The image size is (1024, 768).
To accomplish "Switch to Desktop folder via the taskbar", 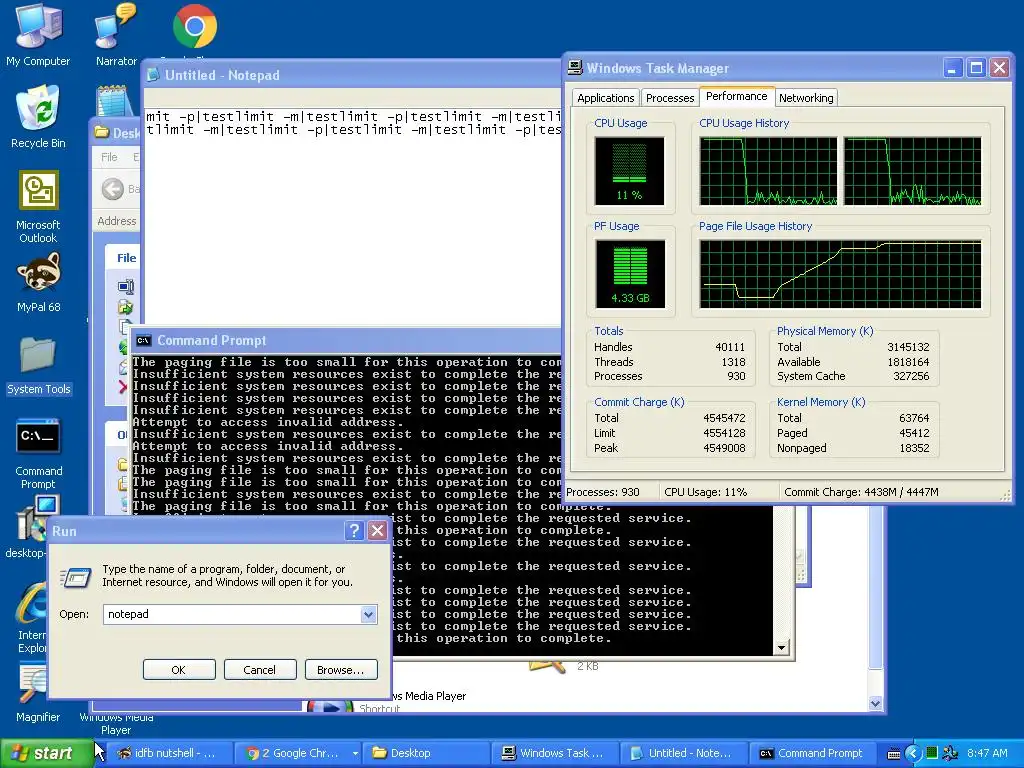I will pos(424,753).
